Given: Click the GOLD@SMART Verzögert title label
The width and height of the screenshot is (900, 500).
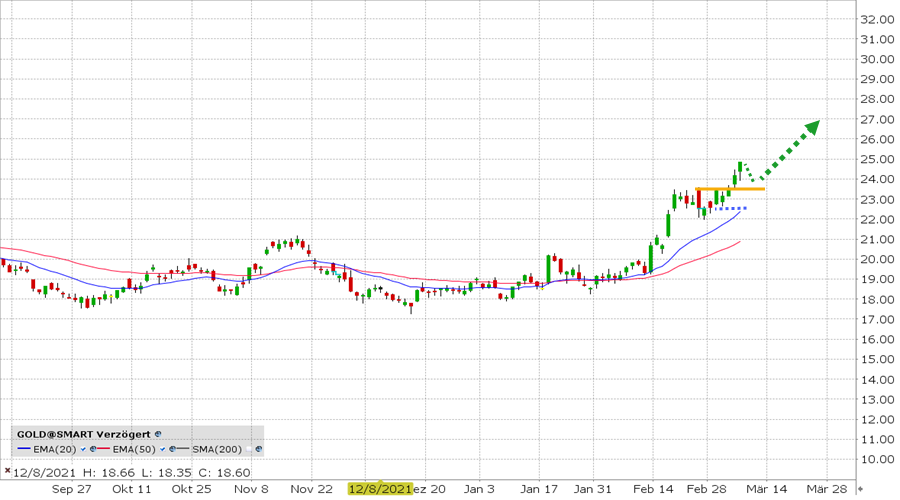Looking at the screenshot, I should pyautogui.click(x=82, y=434).
